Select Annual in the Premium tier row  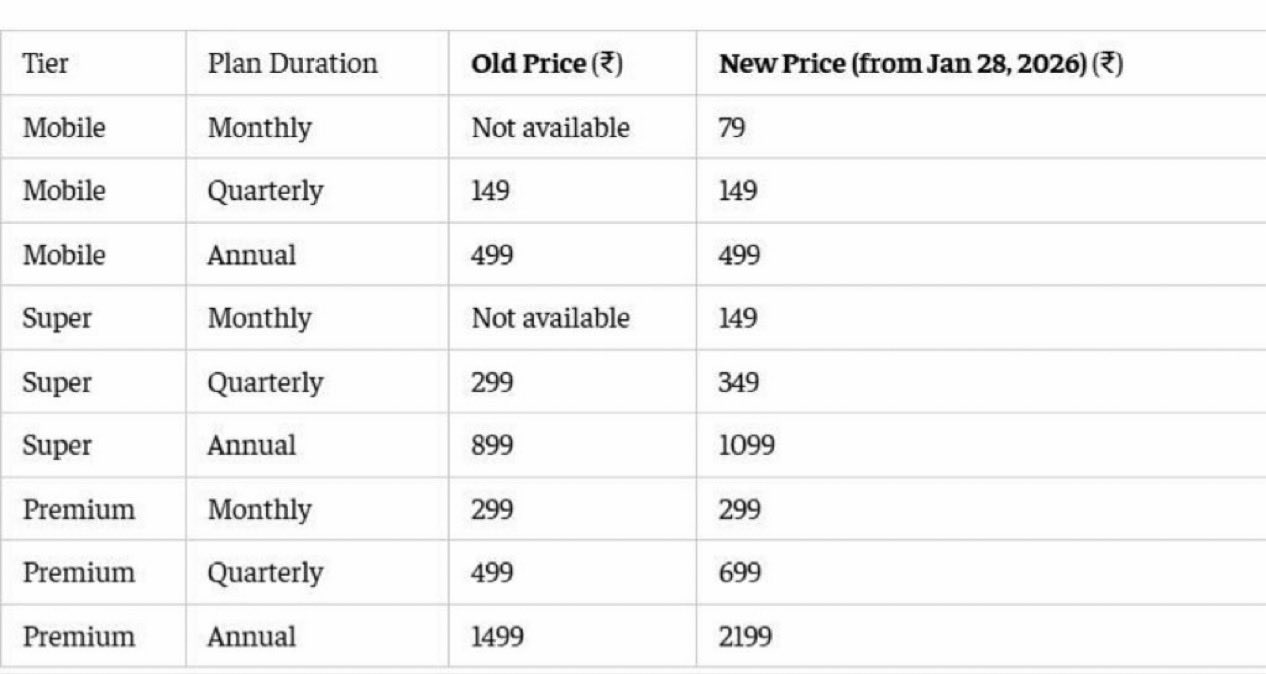[x=251, y=636]
